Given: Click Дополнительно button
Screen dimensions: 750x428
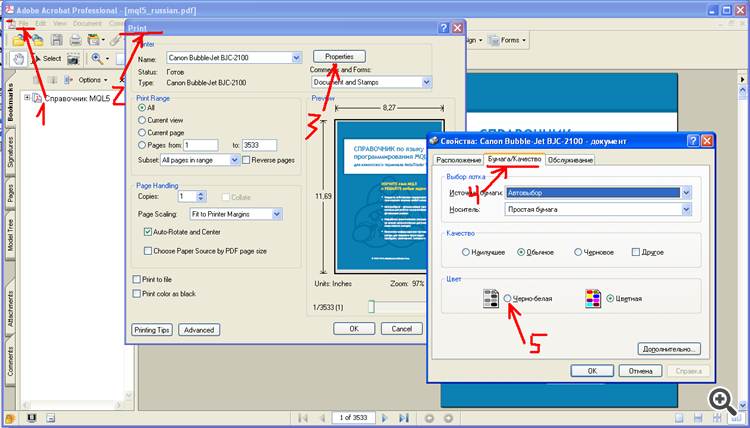Looking at the screenshot, I should 669,349.
